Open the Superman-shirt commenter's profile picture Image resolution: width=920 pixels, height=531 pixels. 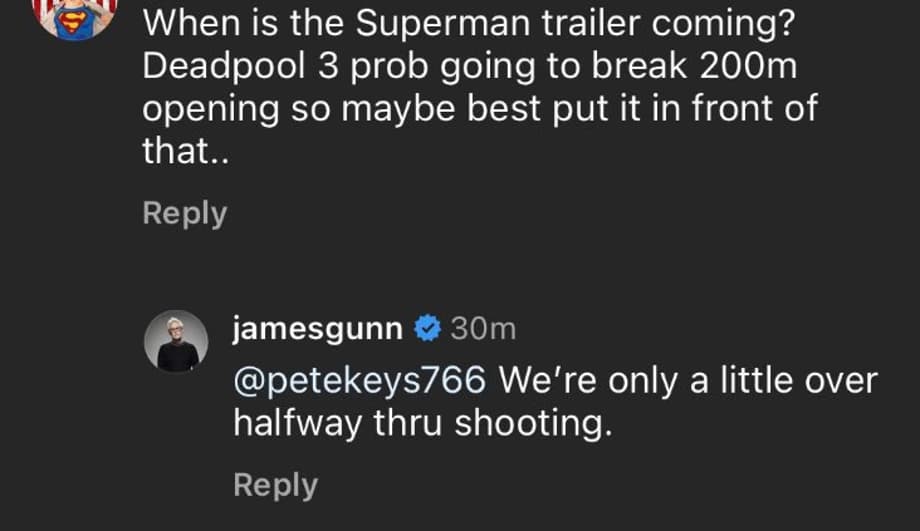78,17
